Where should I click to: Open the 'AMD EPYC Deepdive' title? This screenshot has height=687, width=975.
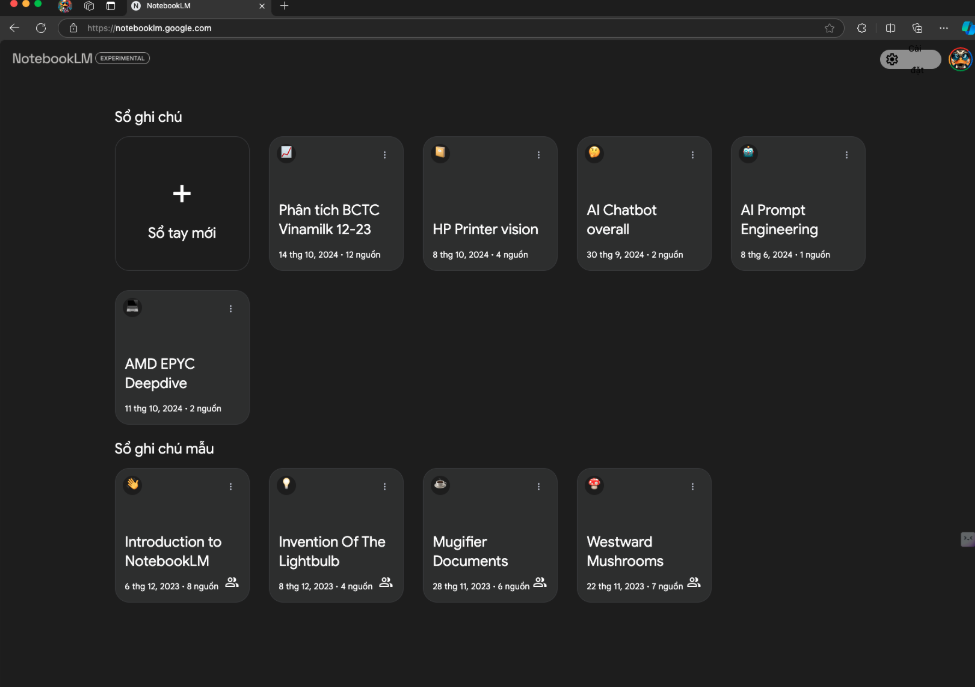click(x=160, y=374)
